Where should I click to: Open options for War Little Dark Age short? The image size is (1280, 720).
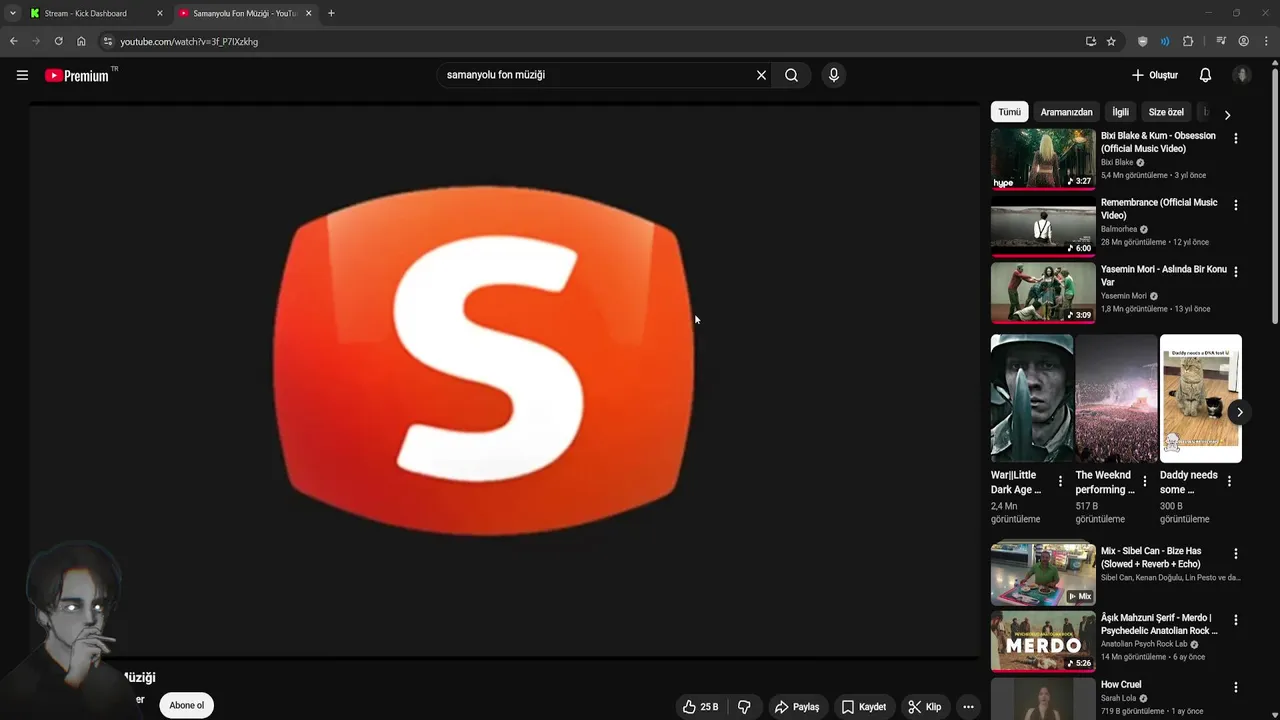coord(1061,482)
